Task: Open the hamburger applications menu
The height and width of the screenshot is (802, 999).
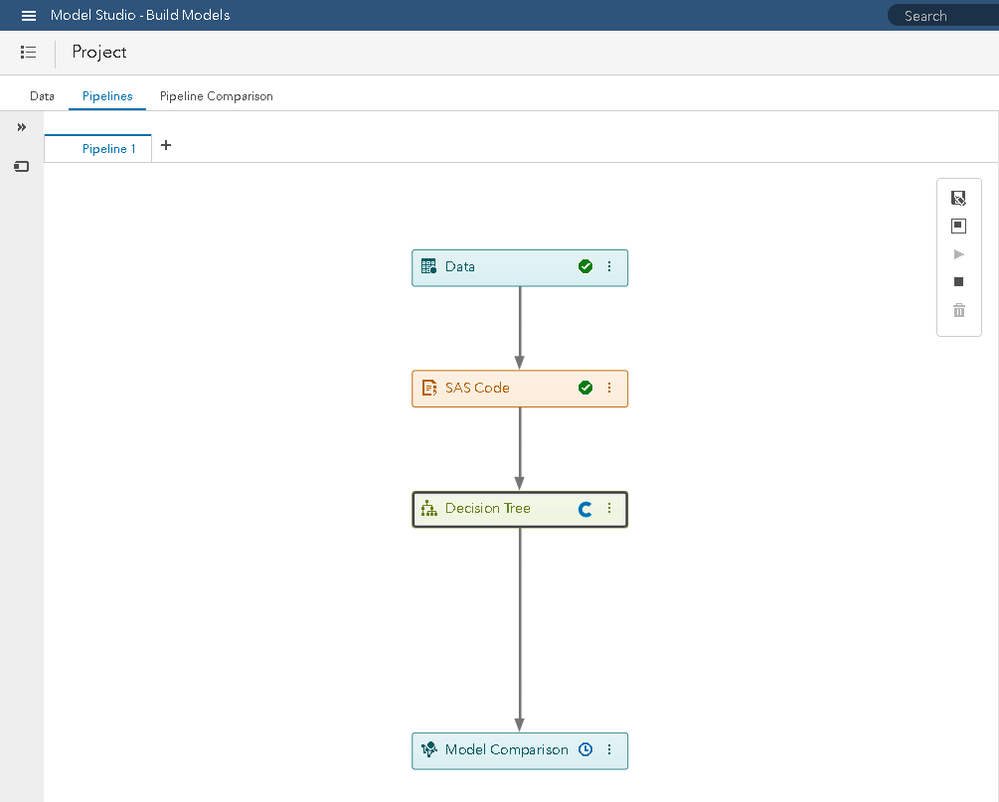Action: (x=29, y=16)
